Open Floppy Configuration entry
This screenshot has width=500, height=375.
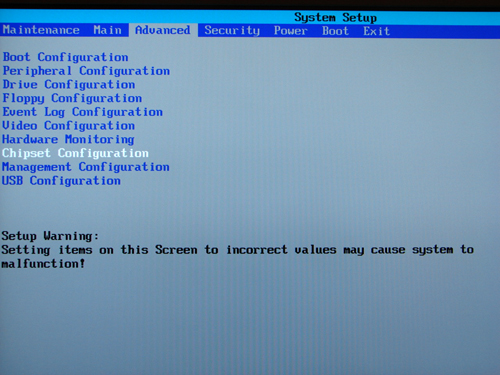[72, 98]
